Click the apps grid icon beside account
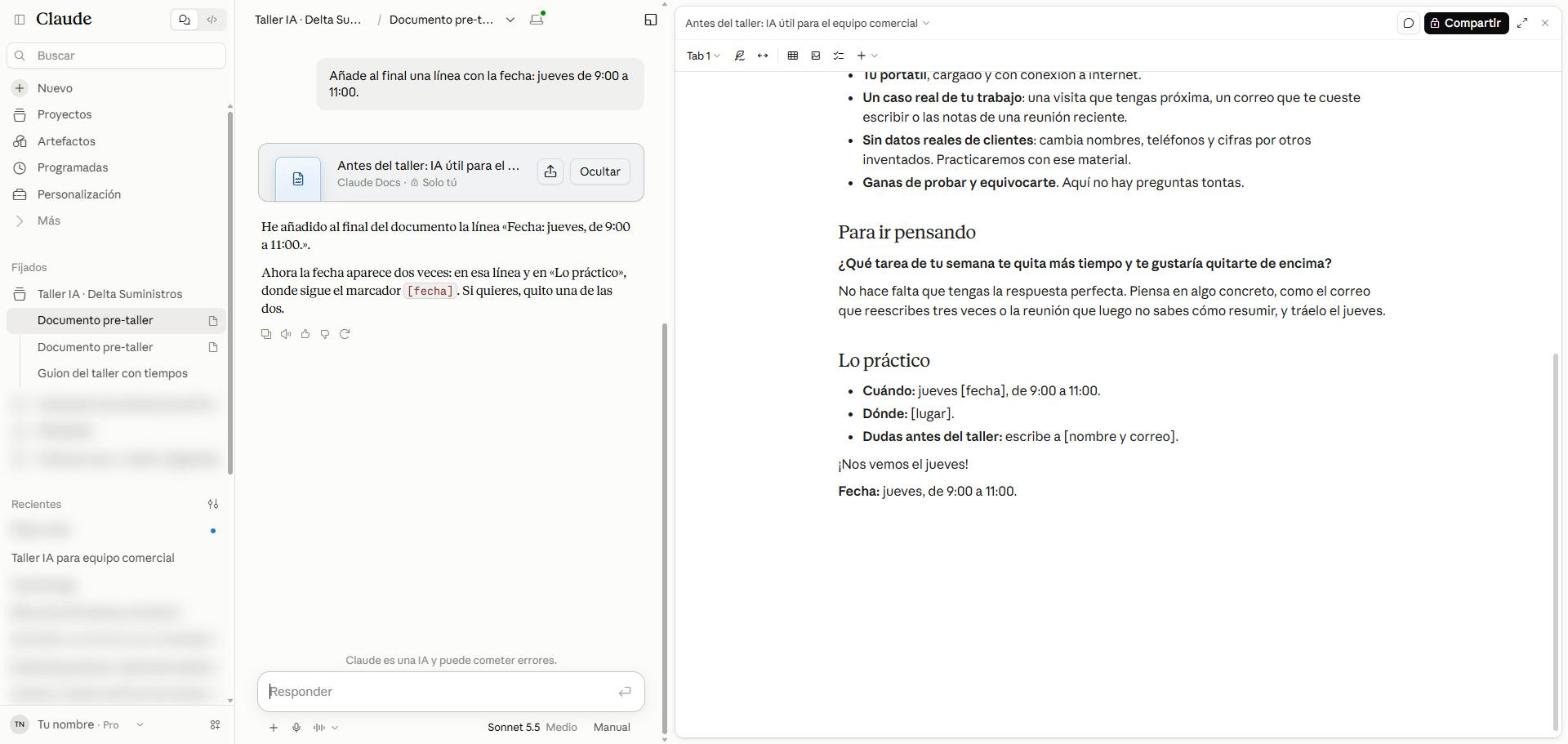 (x=214, y=725)
